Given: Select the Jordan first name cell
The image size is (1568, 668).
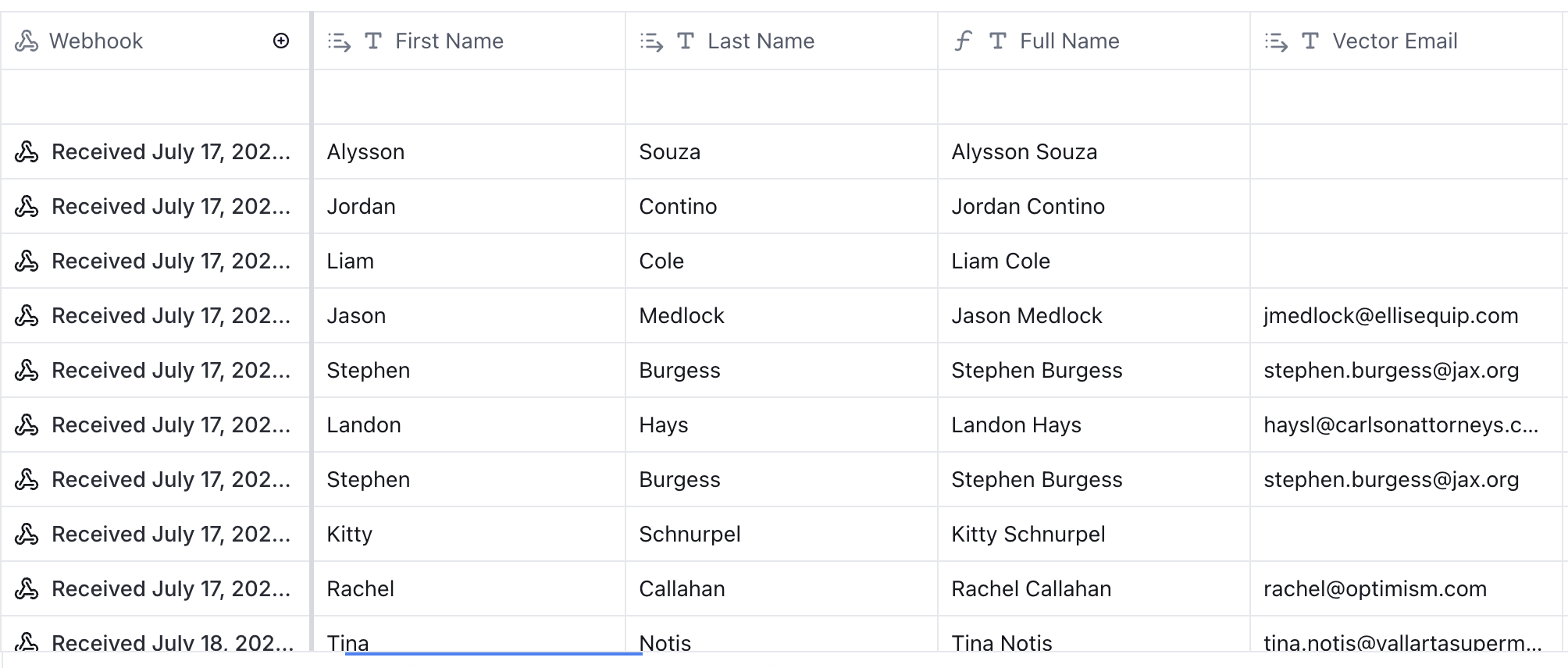Looking at the screenshot, I should 469,207.
